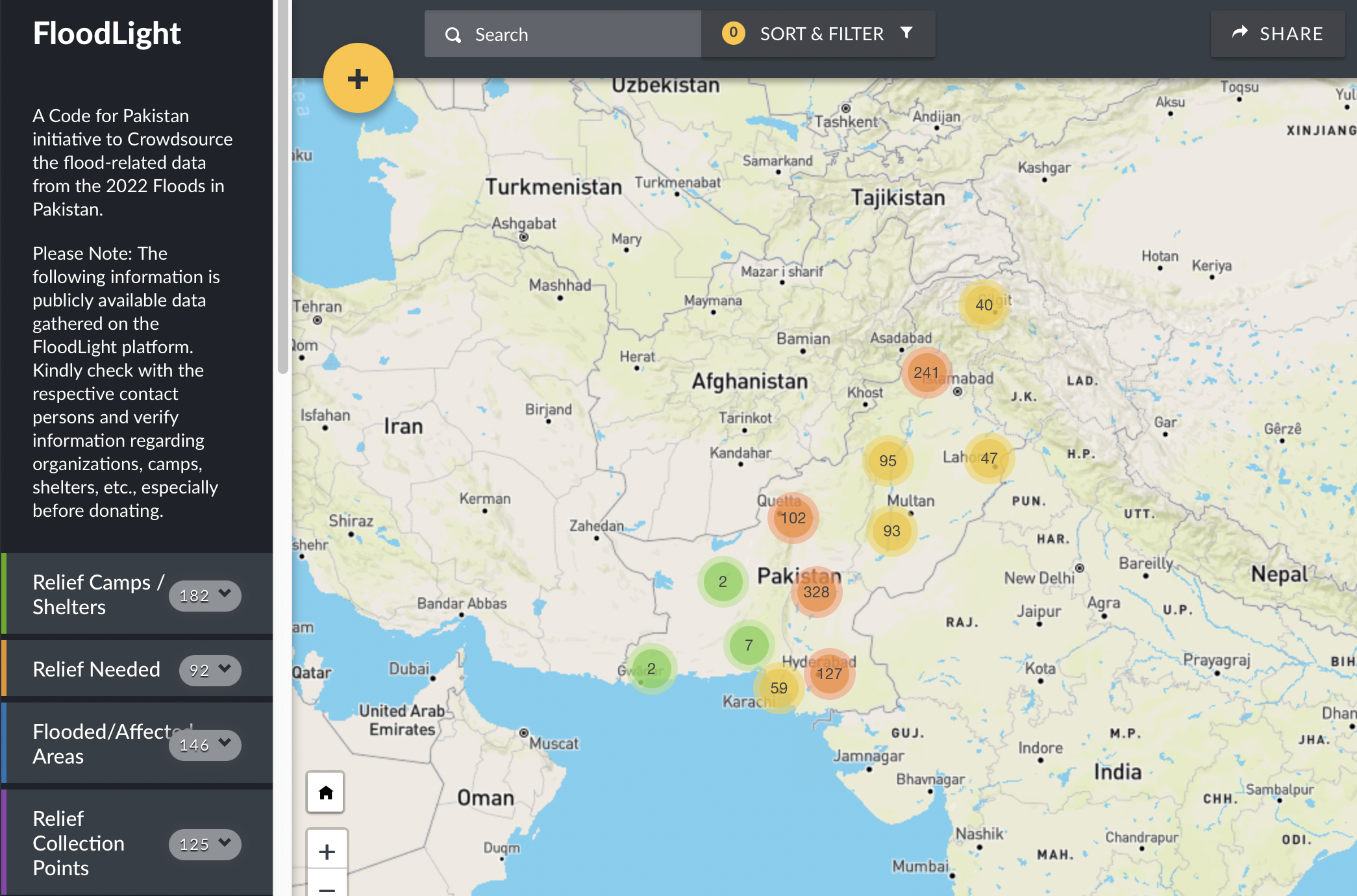Click the search magnifier icon

[453, 35]
